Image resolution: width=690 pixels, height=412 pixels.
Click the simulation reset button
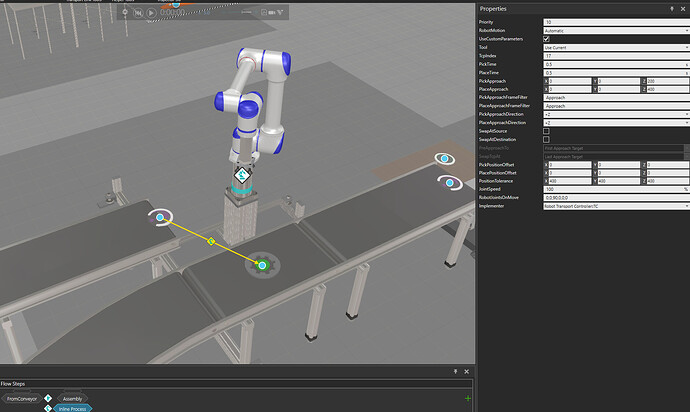click(138, 13)
